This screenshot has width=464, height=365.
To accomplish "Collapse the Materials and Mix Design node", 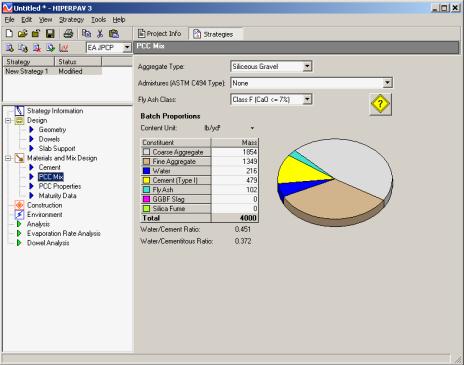I will click(8, 158).
